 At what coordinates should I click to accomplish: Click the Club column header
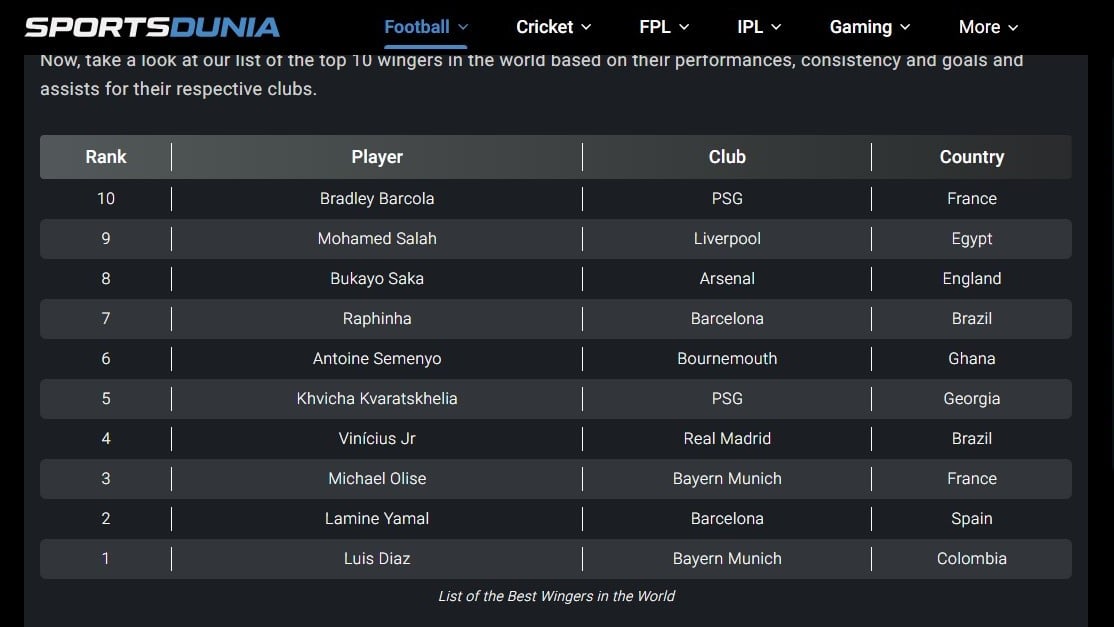pyautogui.click(x=727, y=157)
